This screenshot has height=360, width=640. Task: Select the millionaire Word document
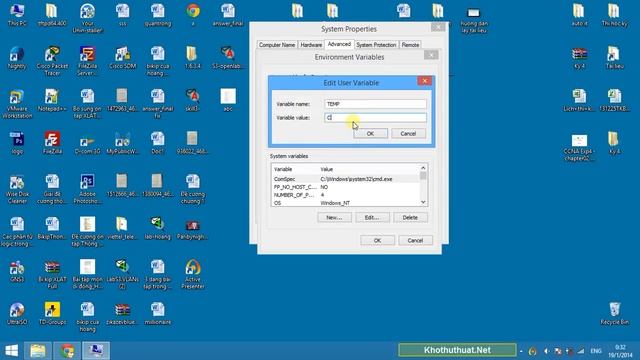click(158, 314)
